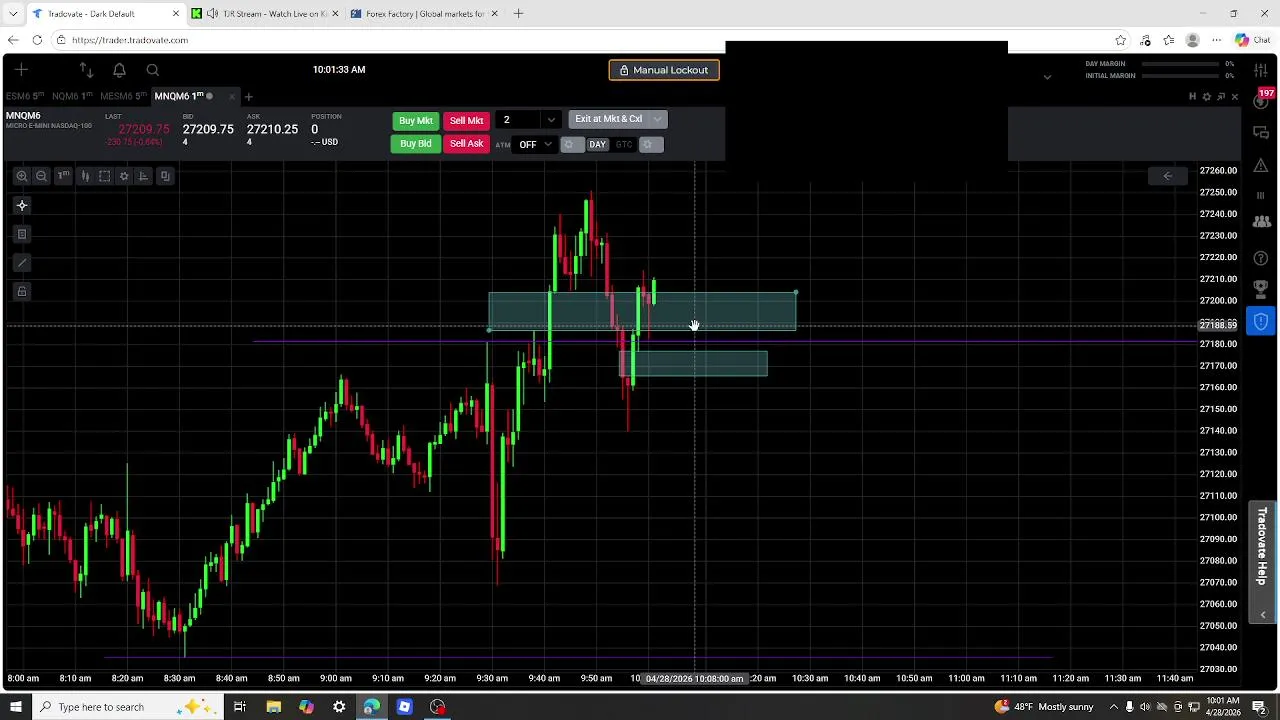Open the Tradovate Help side tab
Screen dimensions: 1280x720
click(x=1263, y=560)
